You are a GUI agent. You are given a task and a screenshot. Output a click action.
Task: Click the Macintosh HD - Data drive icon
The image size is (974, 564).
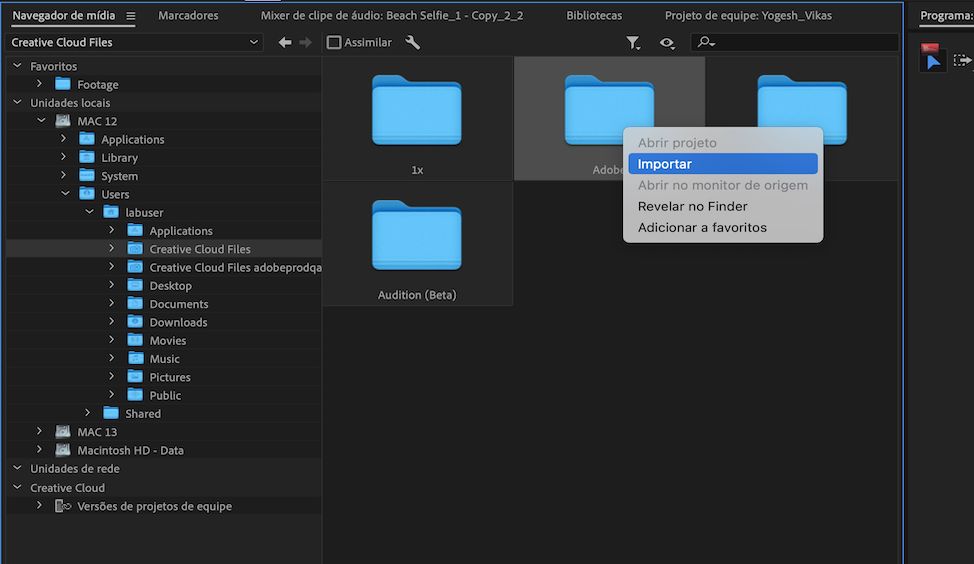click(63, 450)
